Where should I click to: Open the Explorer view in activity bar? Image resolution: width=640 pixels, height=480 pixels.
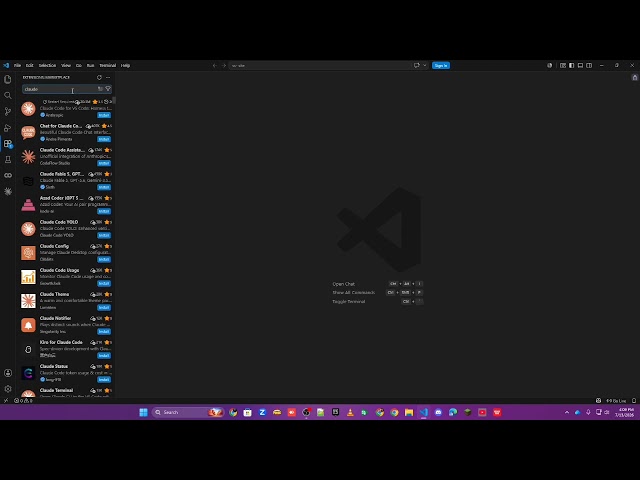click(8, 79)
